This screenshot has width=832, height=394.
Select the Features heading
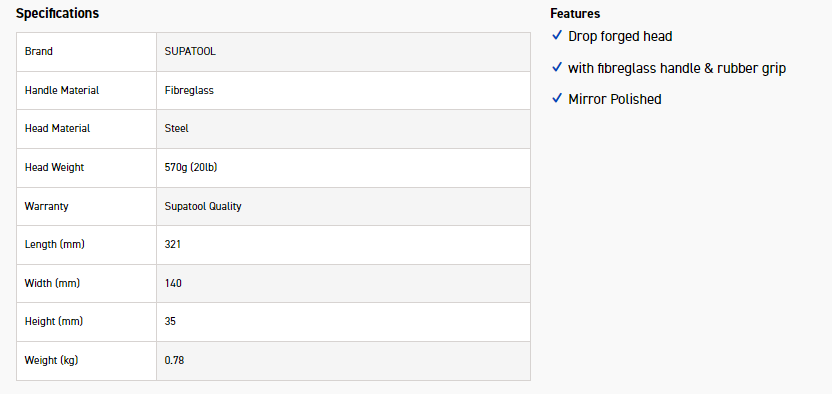(575, 13)
